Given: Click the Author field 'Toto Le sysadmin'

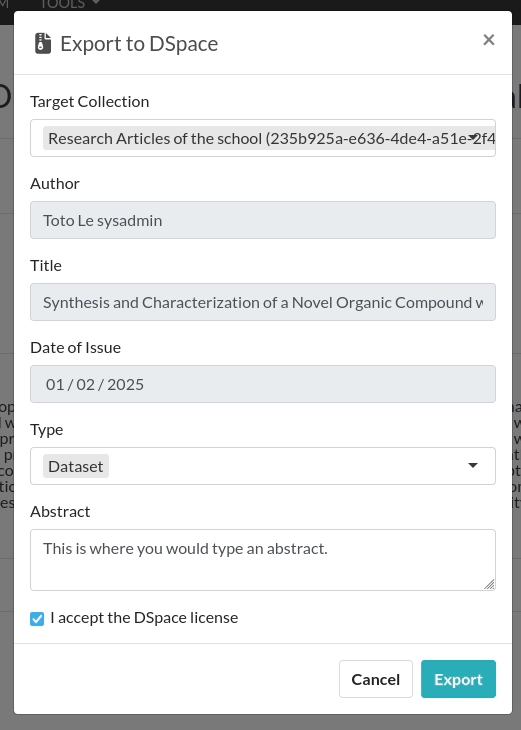Looking at the screenshot, I should (263, 220).
